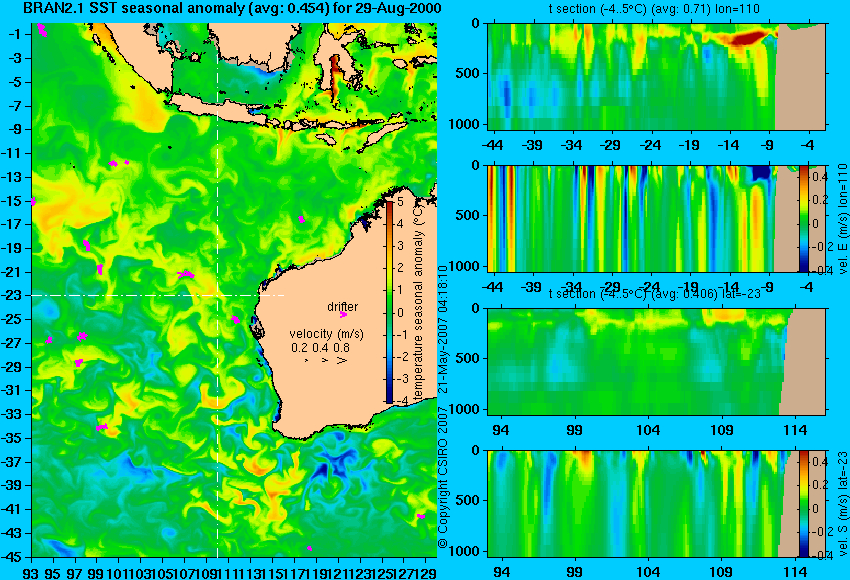850x580 pixels.
Task: Click longitude label '99' on the map axis
Action: pos(96,573)
